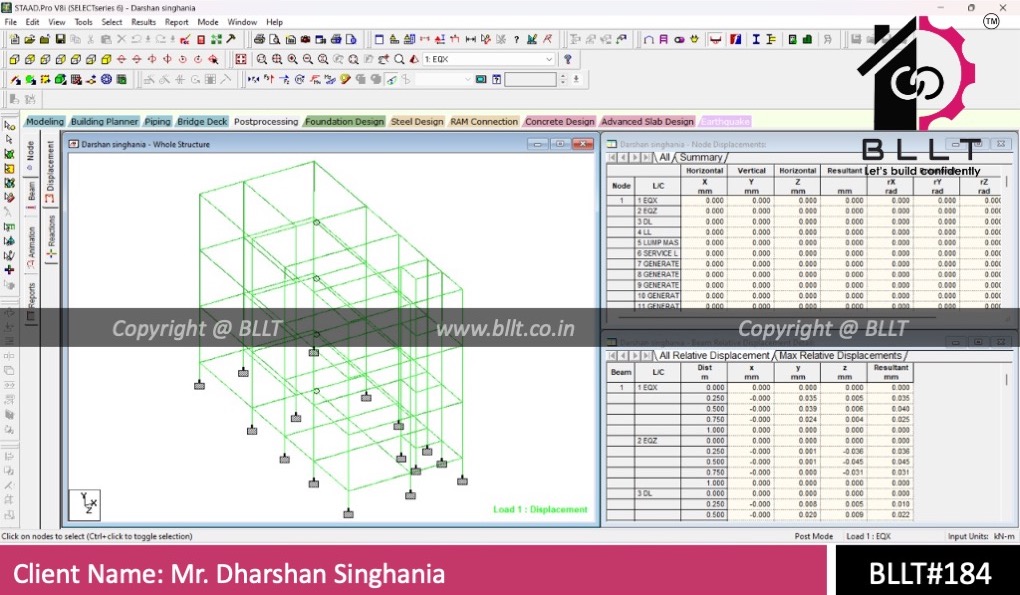Click the hammer tool icon
Image resolution: width=1020 pixels, height=595 pixels.
pyautogui.click(x=231, y=39)
